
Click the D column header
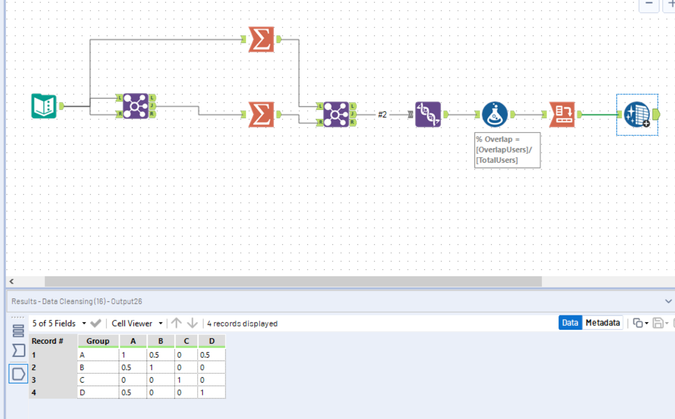click(211, 341)
